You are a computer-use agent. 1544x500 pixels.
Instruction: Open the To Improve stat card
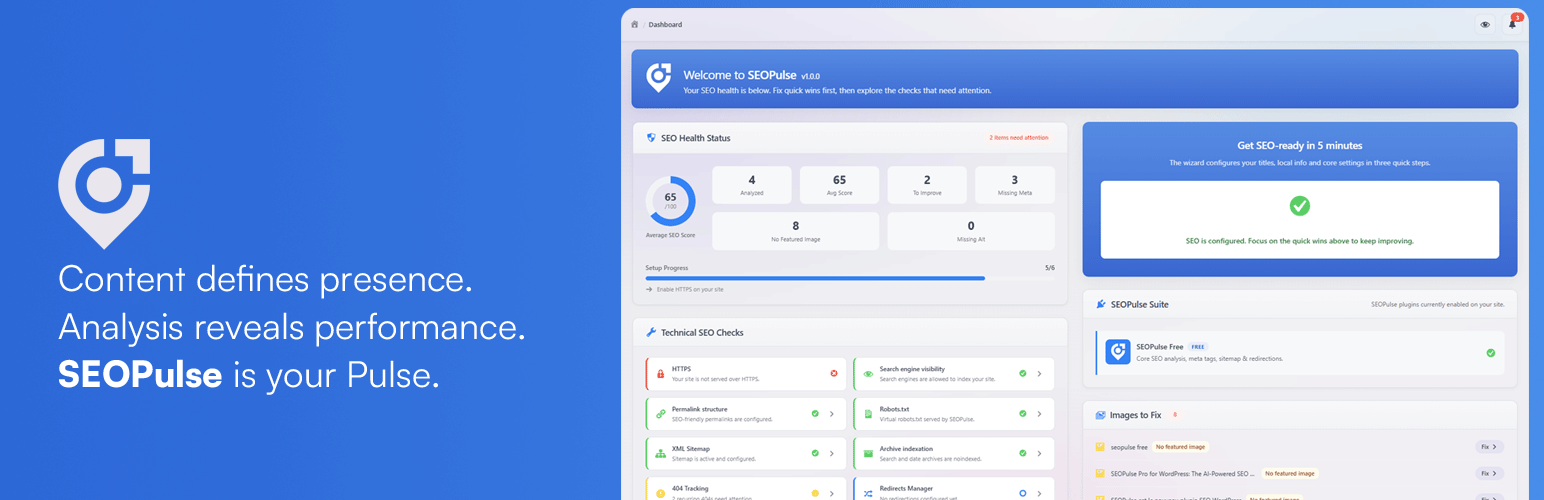[927, 185]
